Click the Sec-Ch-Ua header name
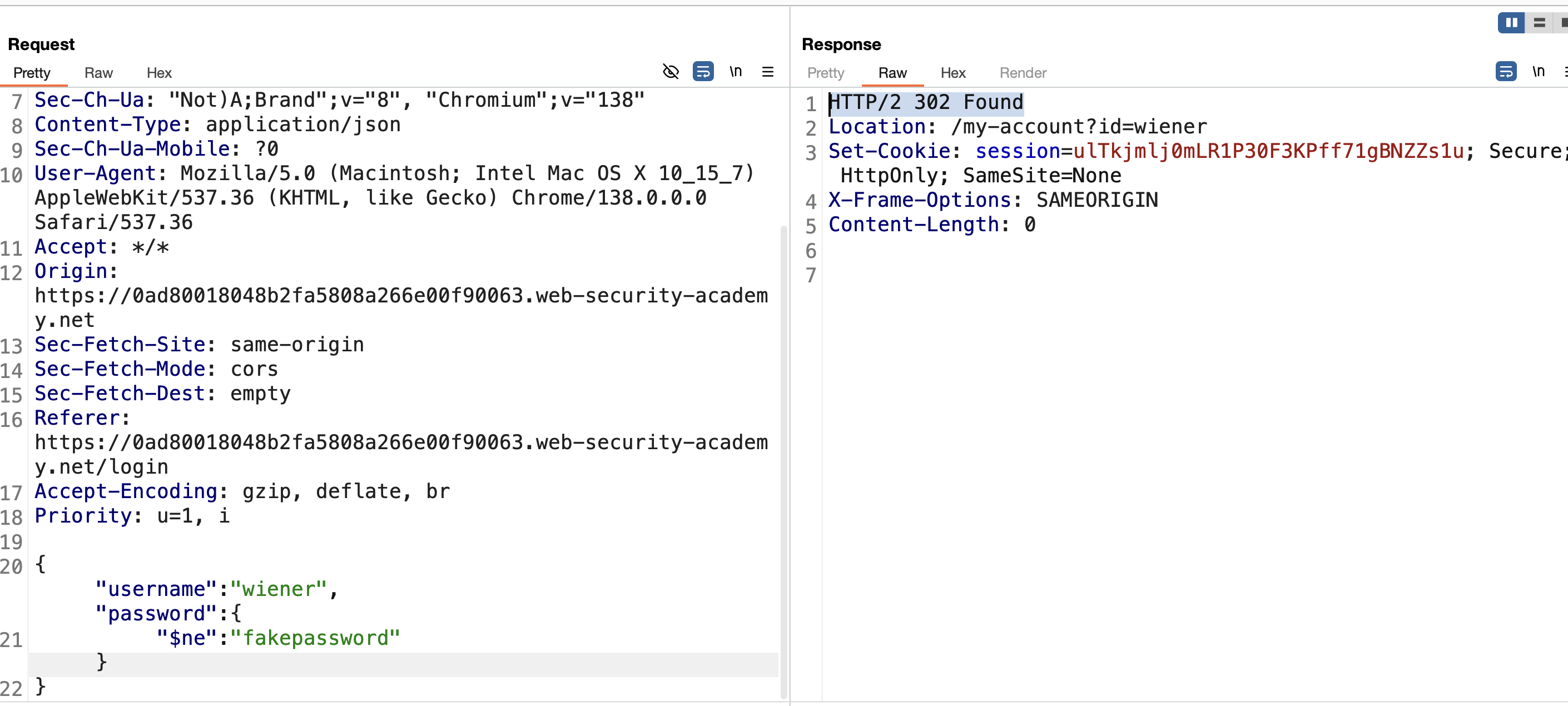The height and width of the screenshot is (706, 1568). coord(89,101)
